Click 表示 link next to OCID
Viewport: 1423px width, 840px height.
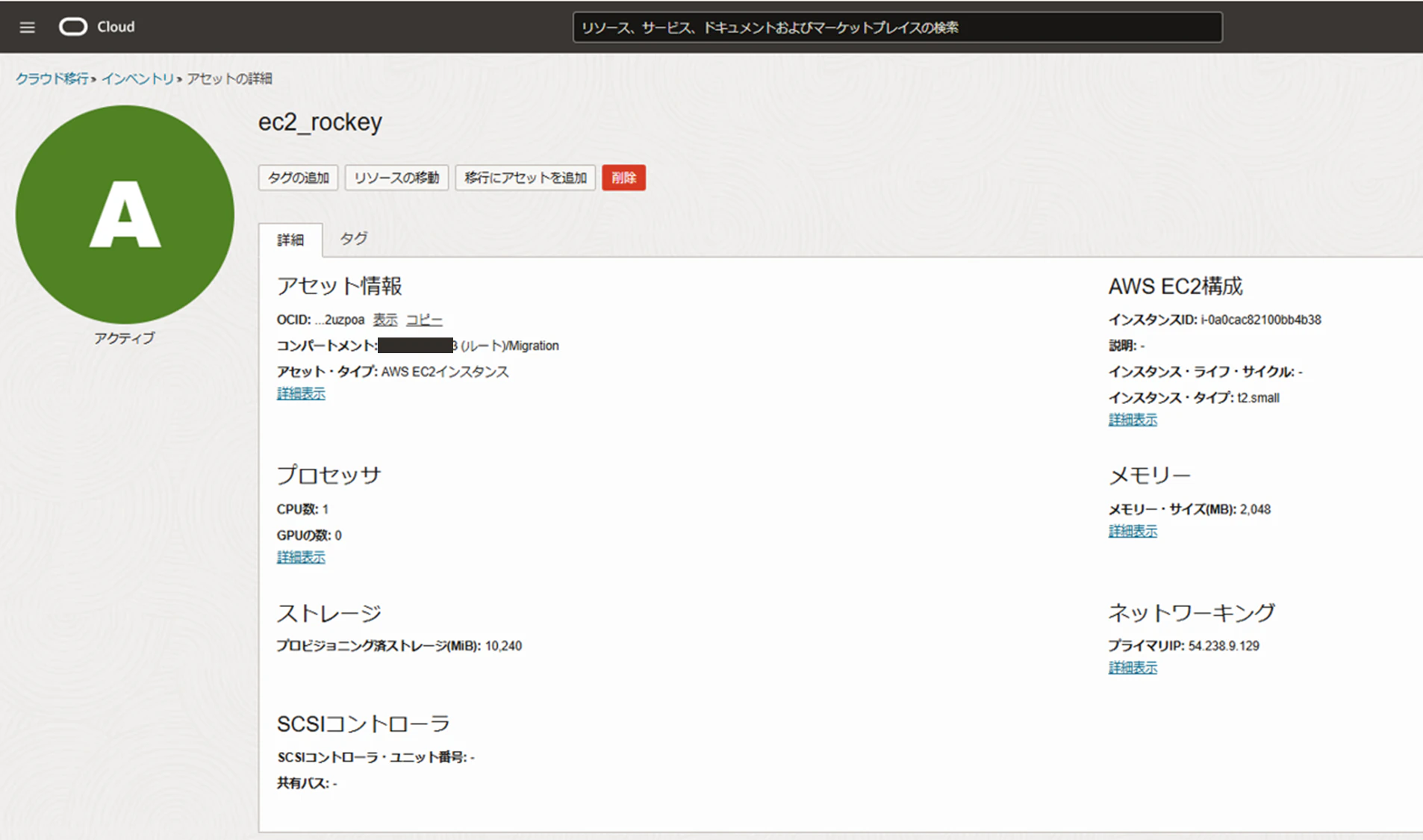(385, 320)
